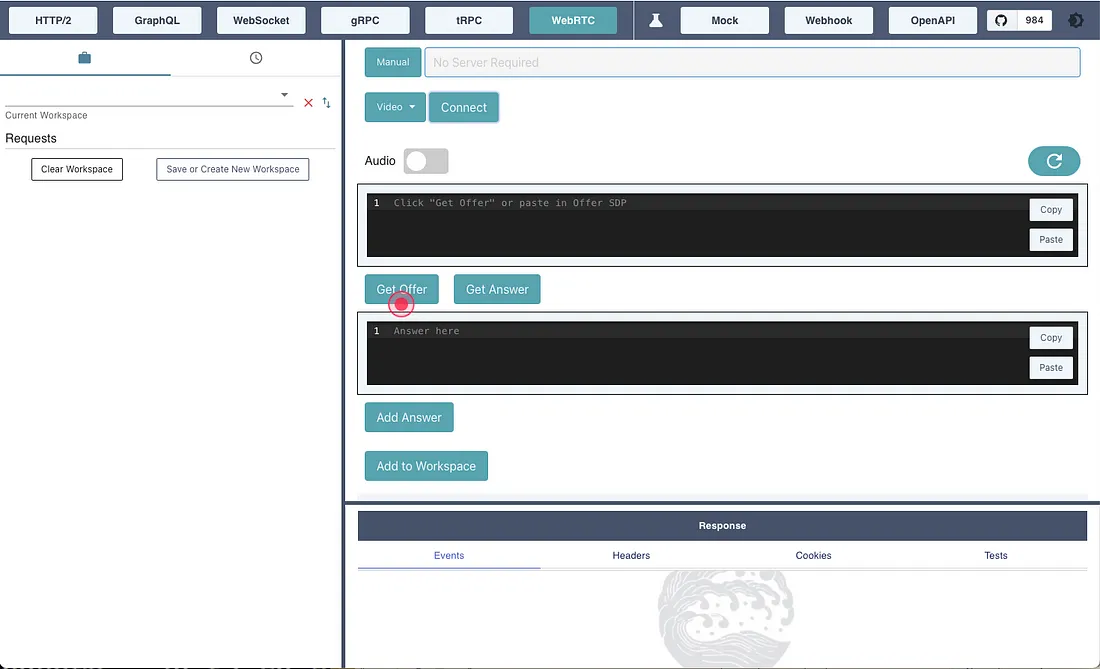
Task: Click Copy beside the Offer SDP editor
Action: point(1050,210)
